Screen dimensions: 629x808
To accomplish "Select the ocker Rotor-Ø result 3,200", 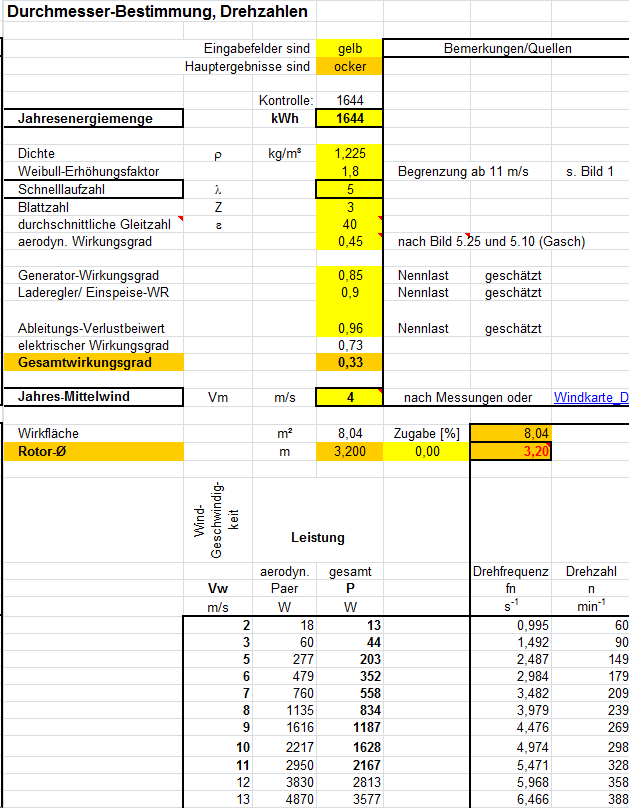I will click(349, 452).
